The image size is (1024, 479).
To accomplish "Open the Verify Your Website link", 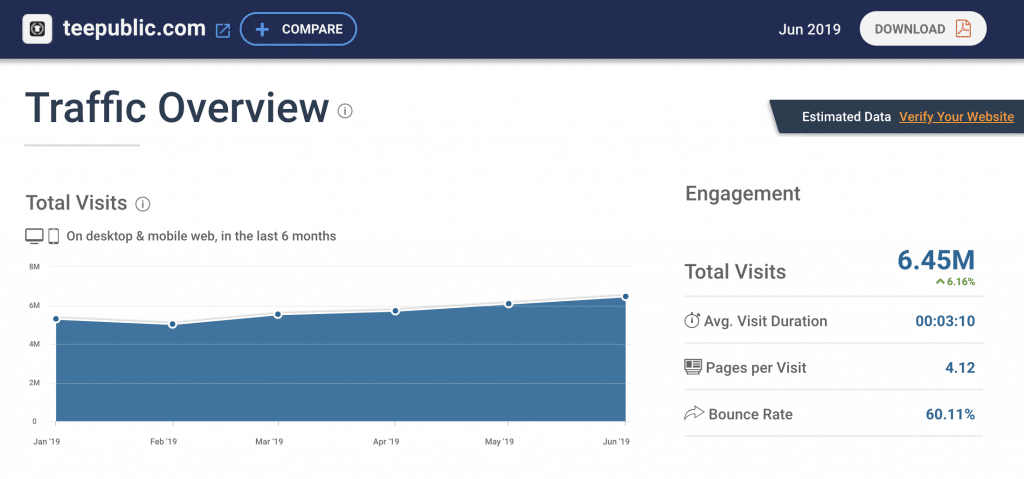I will point(956,117).
